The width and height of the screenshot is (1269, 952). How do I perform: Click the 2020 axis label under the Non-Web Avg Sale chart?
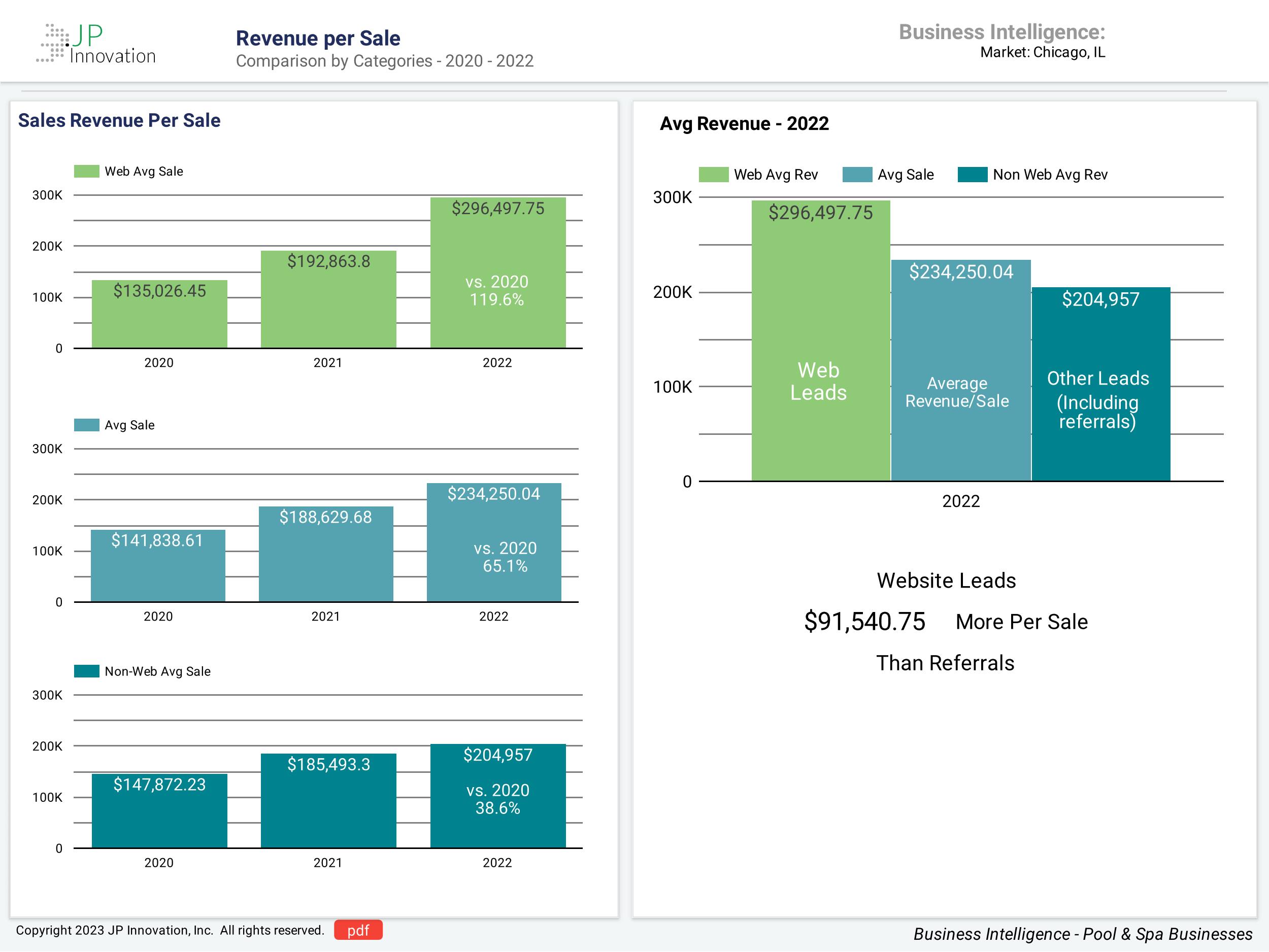point(159,863)
